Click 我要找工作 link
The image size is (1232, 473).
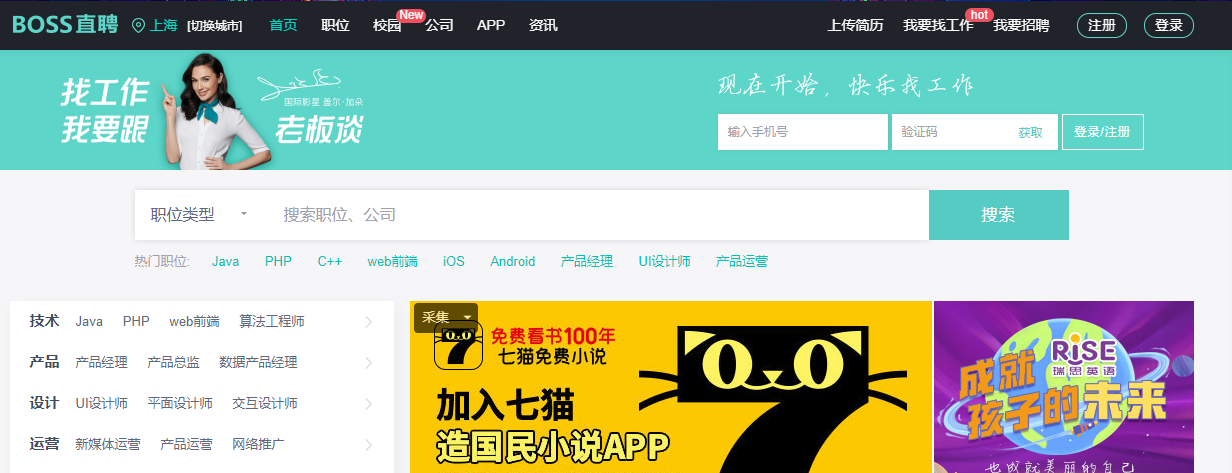coord(938,25)
